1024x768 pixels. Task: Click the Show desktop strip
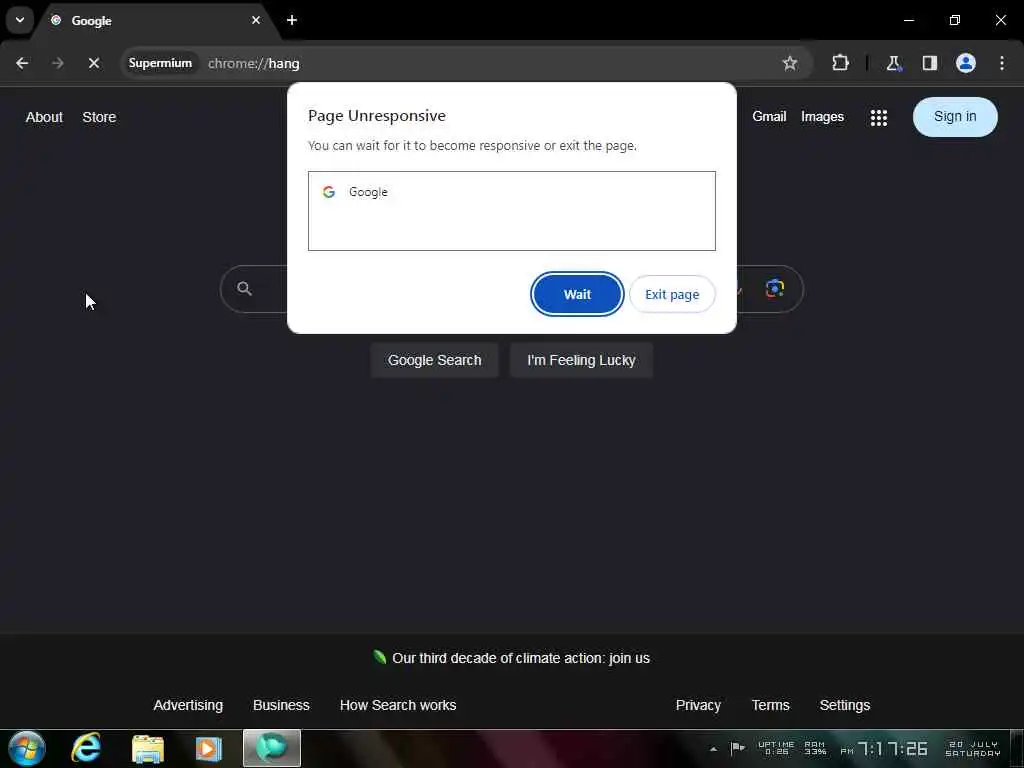pyautogui.click(x=1017, y=749)
